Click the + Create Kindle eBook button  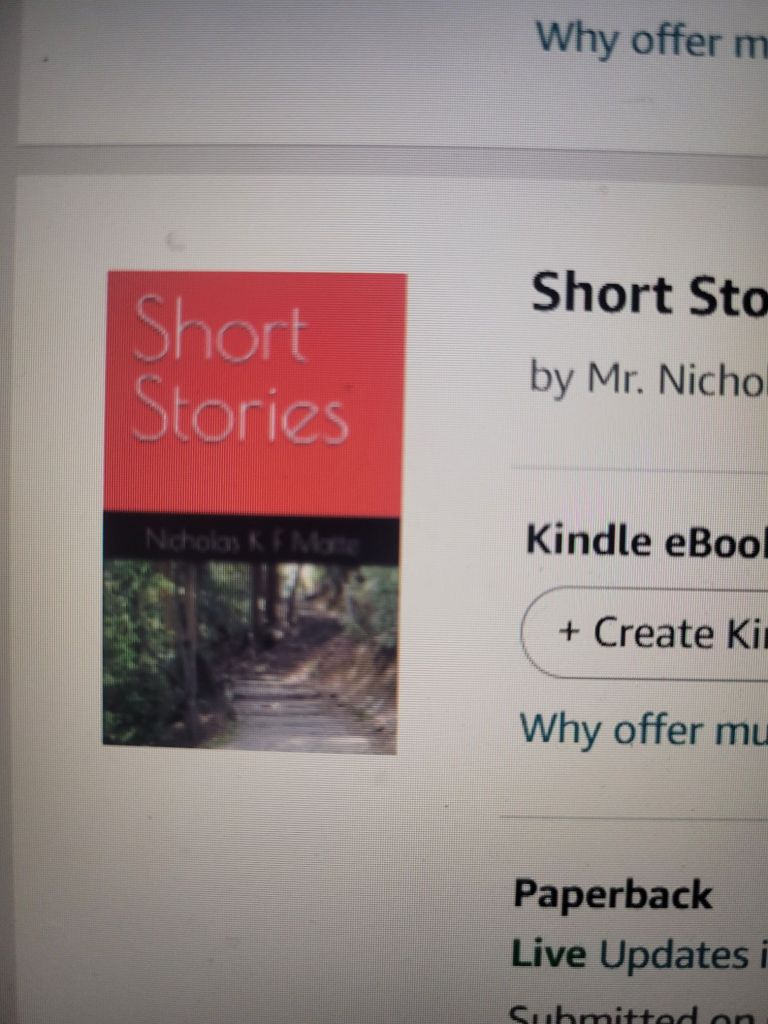pos(645,633)
